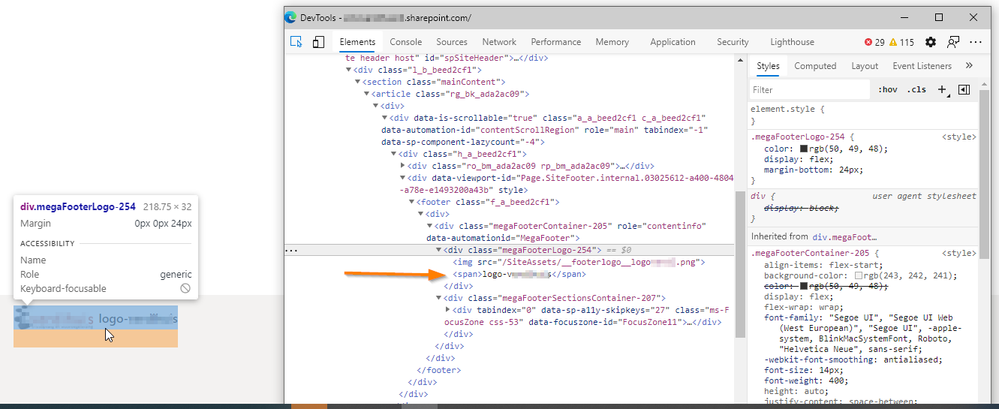This screenshot has height=409, width=999.
Task: Click the red errors count 29
Action: [x=874, y=42]
